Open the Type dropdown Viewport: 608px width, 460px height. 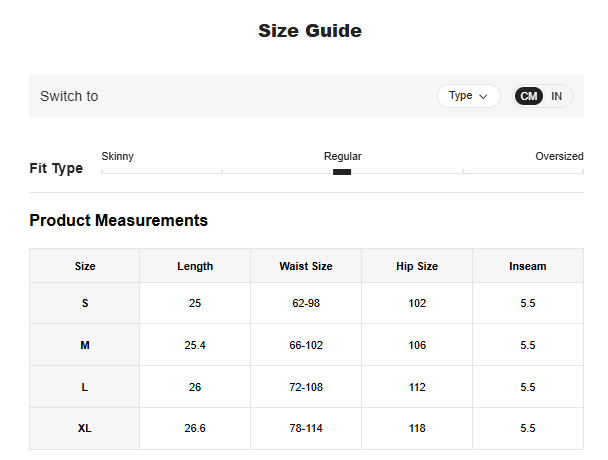click(468, 96)
